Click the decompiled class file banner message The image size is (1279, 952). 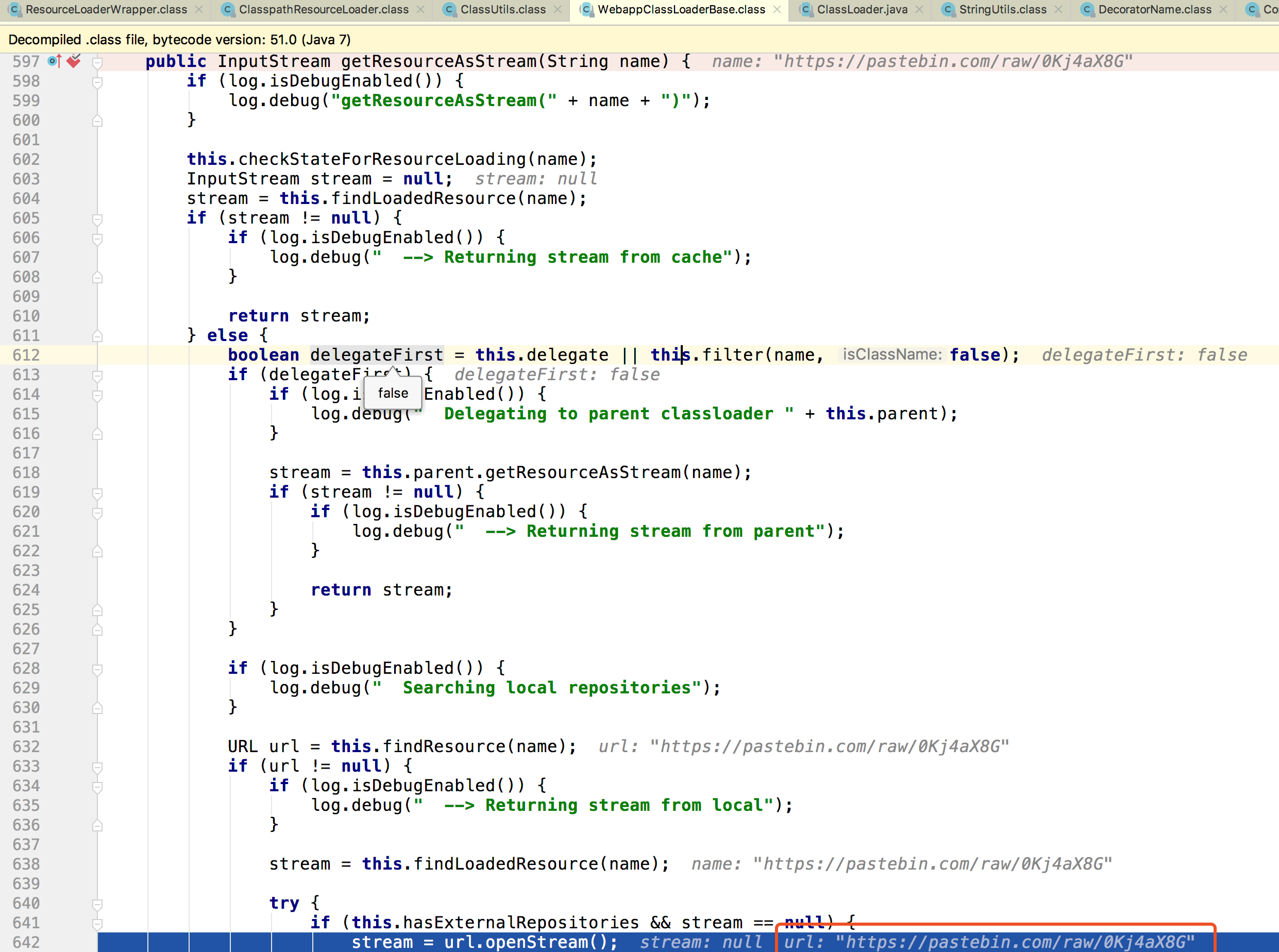coord(179,40)
